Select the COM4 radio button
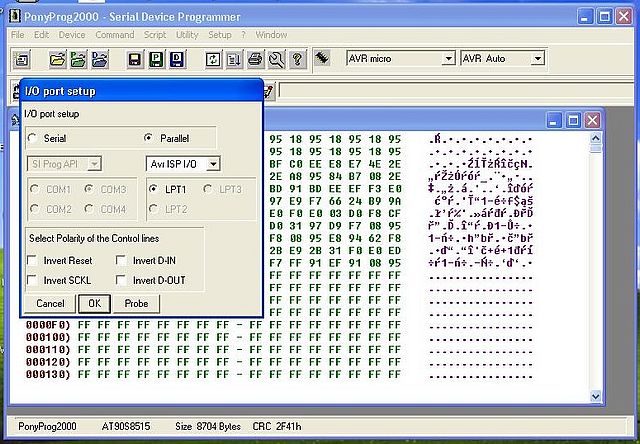Viewport: 640px width, 444px height. click(x=89, y=209)
